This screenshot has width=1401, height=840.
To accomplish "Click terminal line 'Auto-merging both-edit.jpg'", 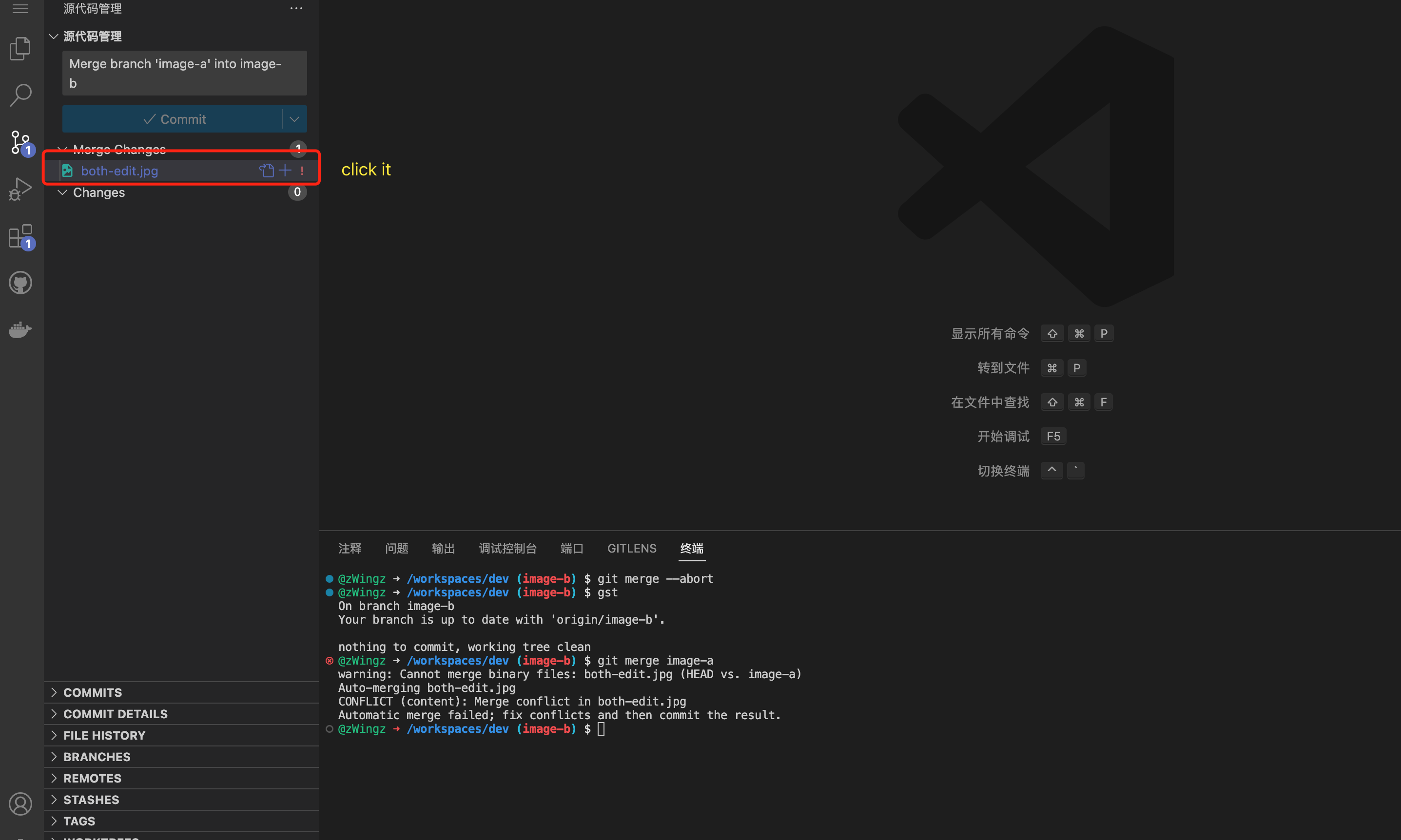I will coord(427,687).
